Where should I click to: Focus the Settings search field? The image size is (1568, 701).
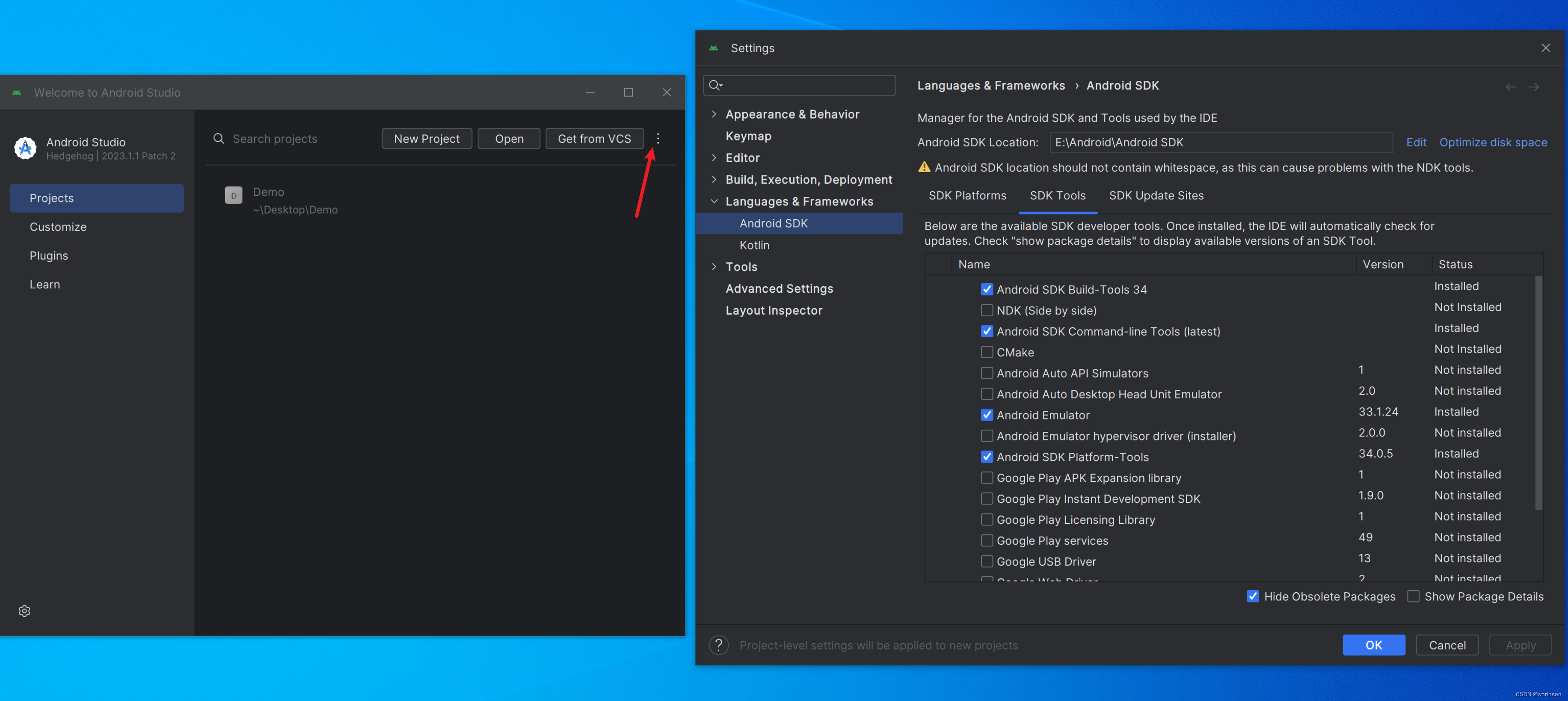[799, 85]
